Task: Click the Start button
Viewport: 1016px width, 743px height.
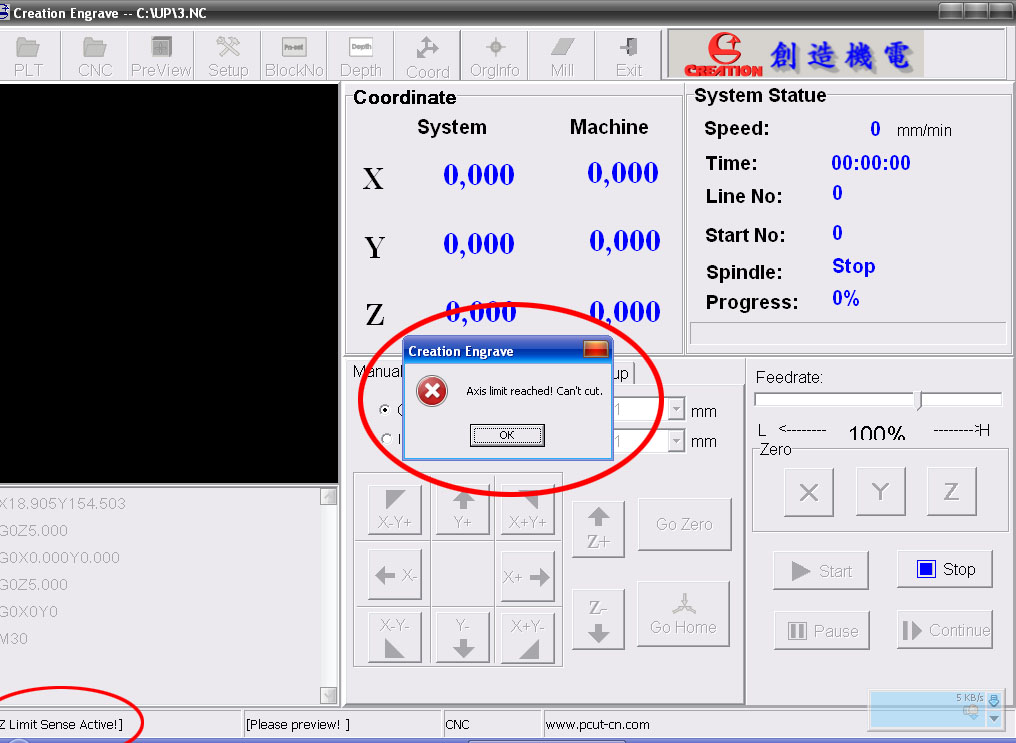Action: coord(821,571)
